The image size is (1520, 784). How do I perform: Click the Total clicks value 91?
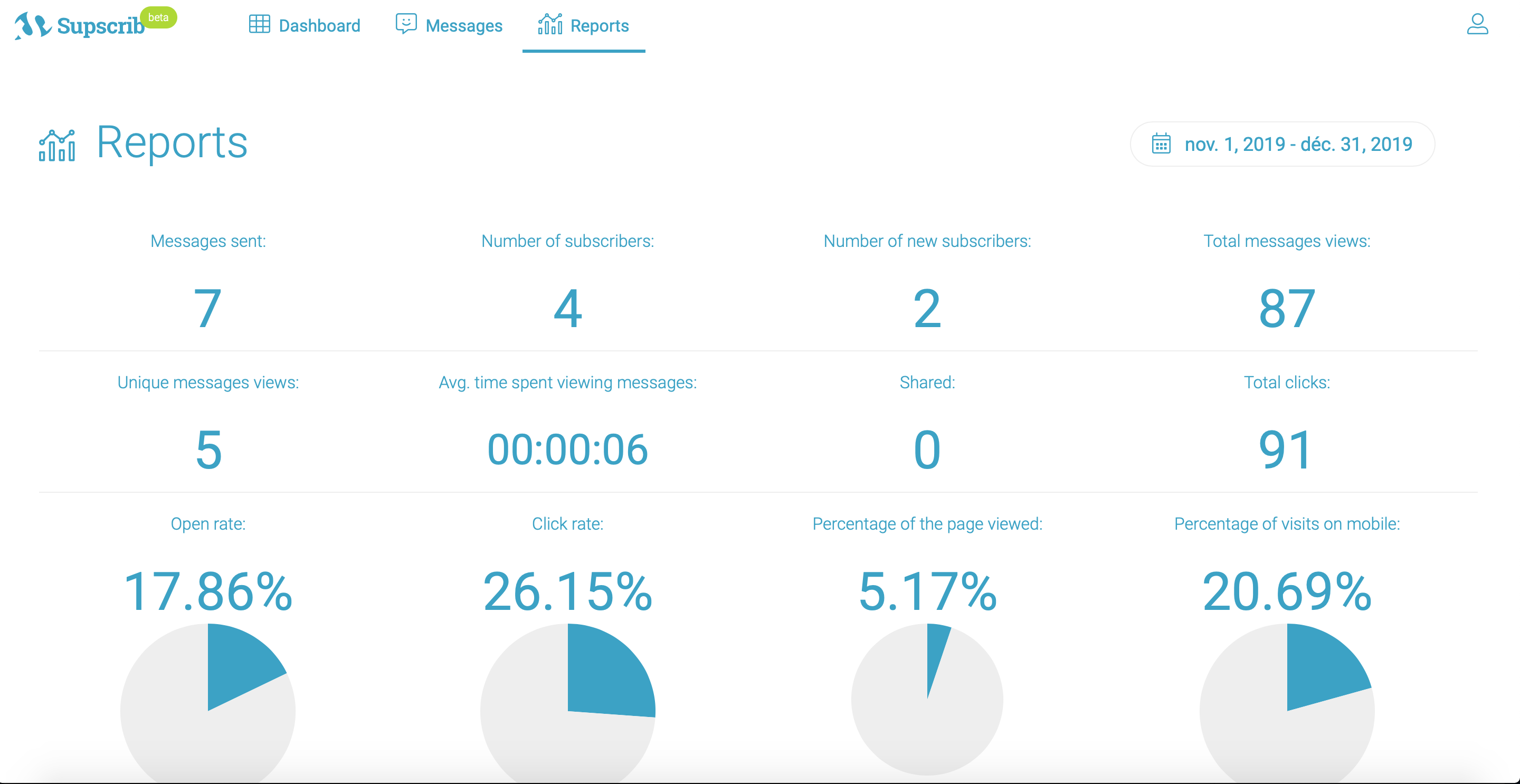click(x=1287, y=450)
